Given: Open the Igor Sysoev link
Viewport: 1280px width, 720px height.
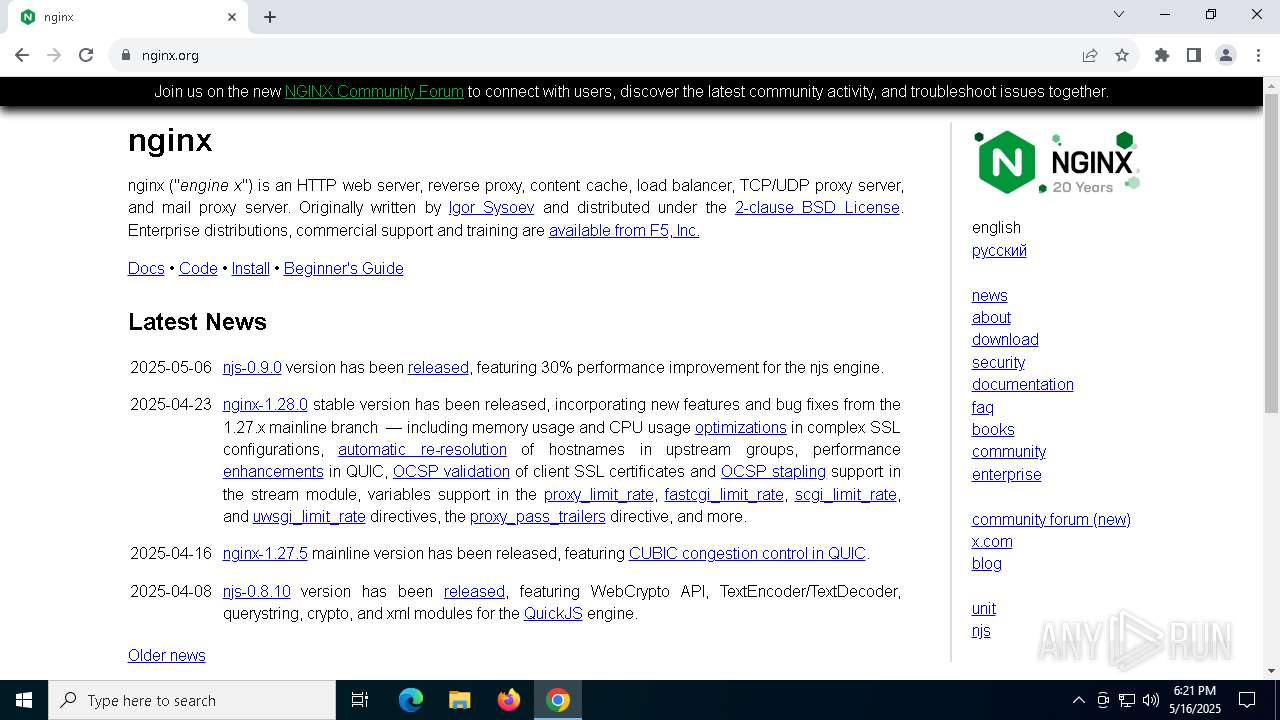Looking at the screenshot, I should [491, 207].
